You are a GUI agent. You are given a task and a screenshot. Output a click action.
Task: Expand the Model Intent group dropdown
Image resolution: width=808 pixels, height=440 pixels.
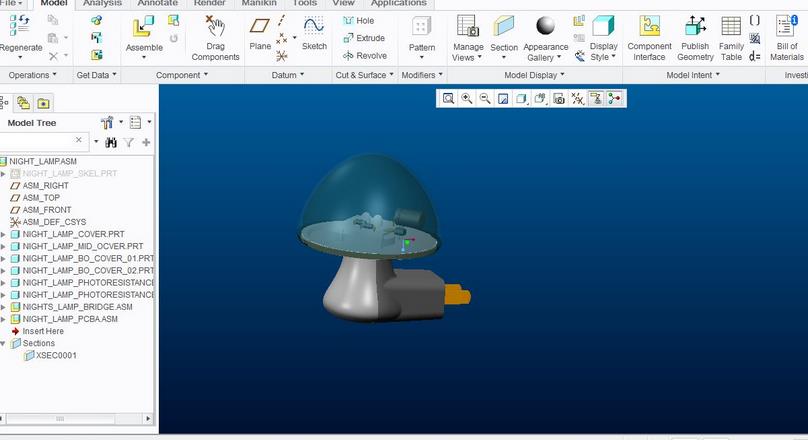718,75
